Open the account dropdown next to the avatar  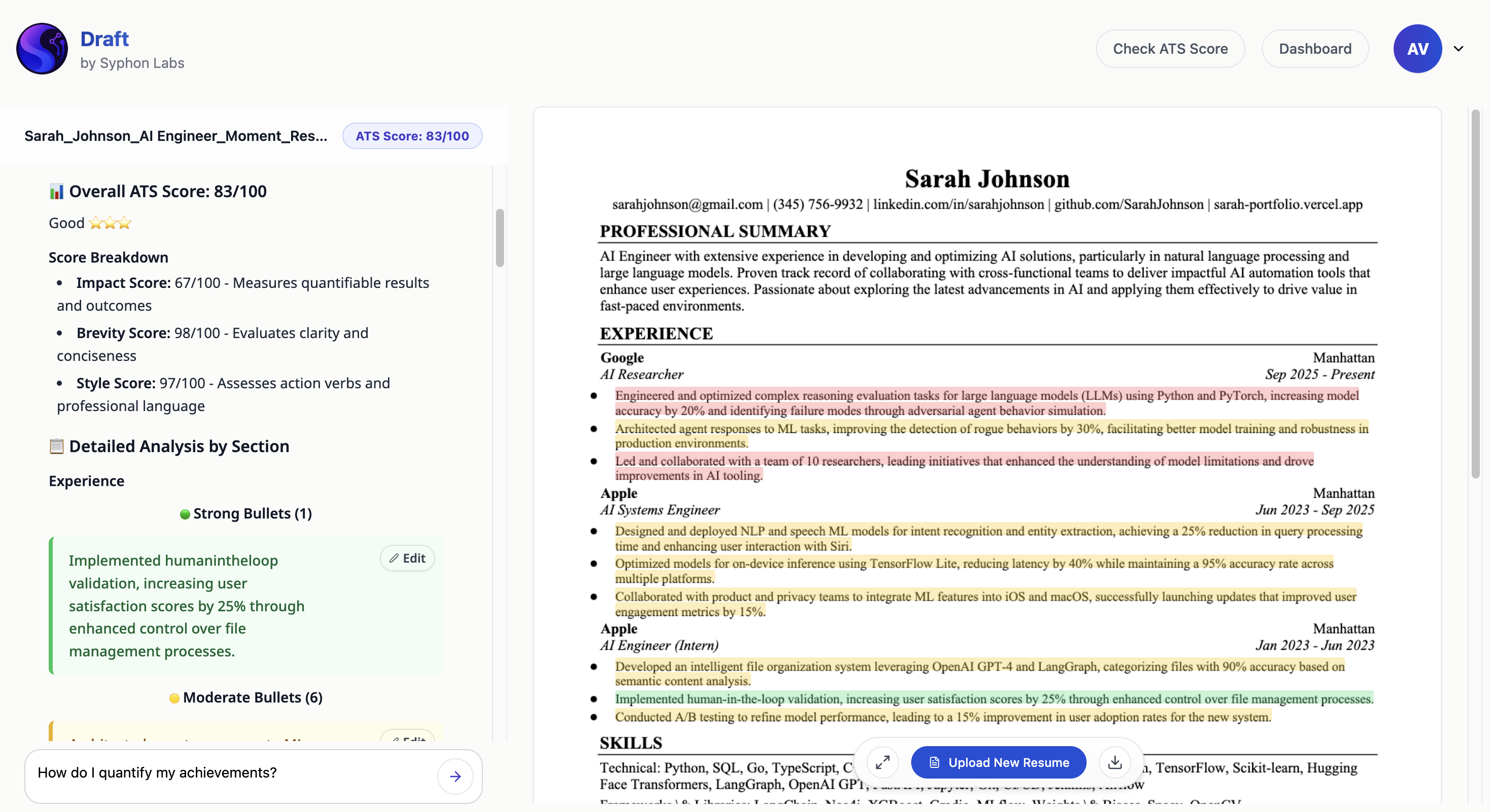pos(1459,49)
